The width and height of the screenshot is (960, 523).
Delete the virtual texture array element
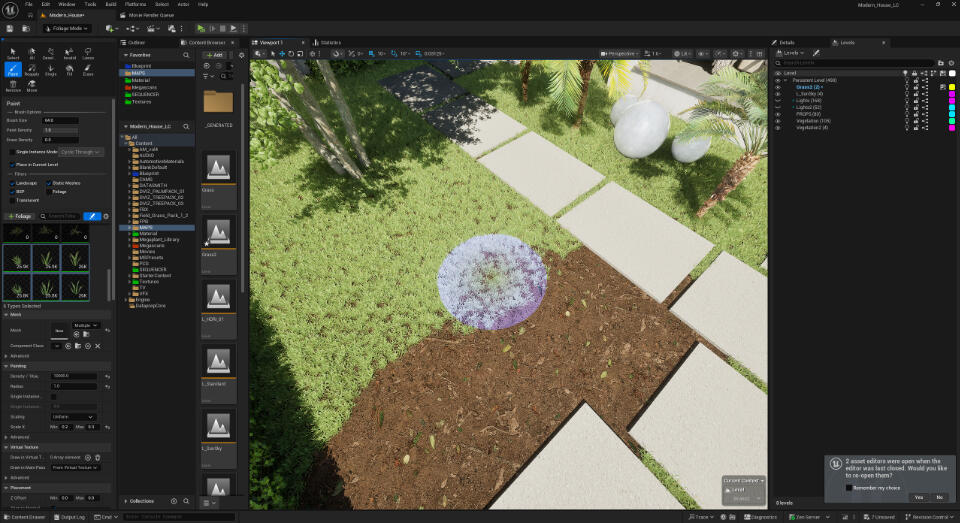point(97,457)
